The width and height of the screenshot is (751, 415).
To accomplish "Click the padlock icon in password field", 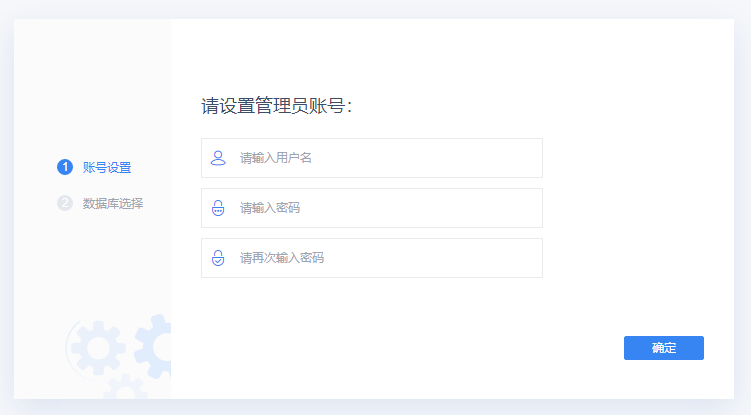I will pos(218,208).
